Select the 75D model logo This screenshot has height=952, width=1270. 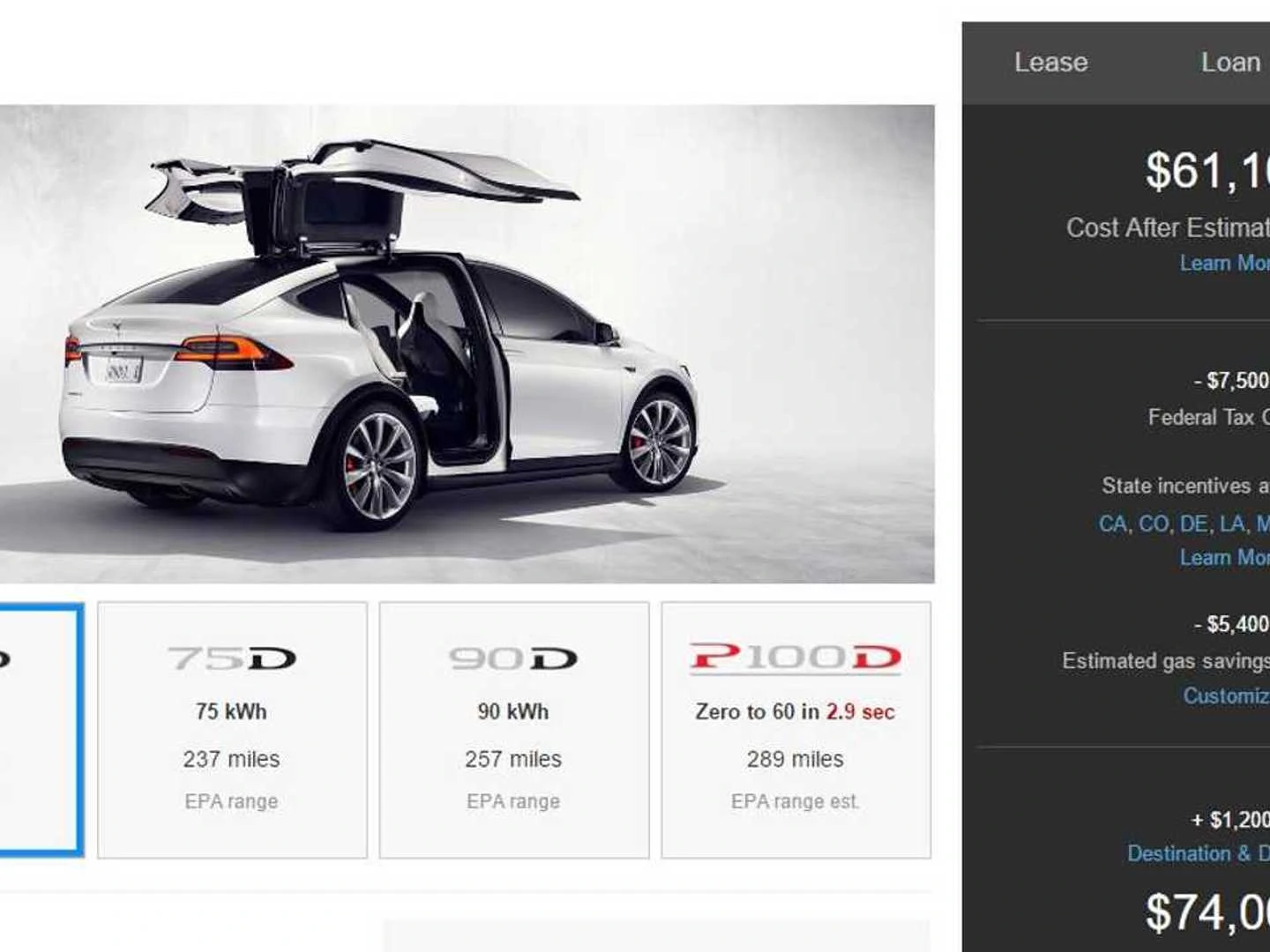tap(232, 658)
